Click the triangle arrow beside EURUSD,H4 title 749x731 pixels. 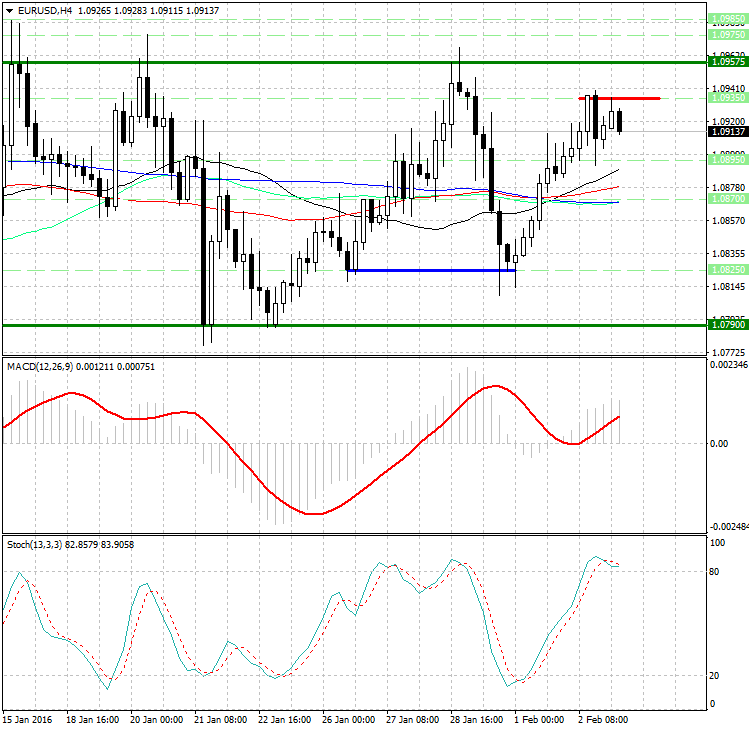pos(9,10)
